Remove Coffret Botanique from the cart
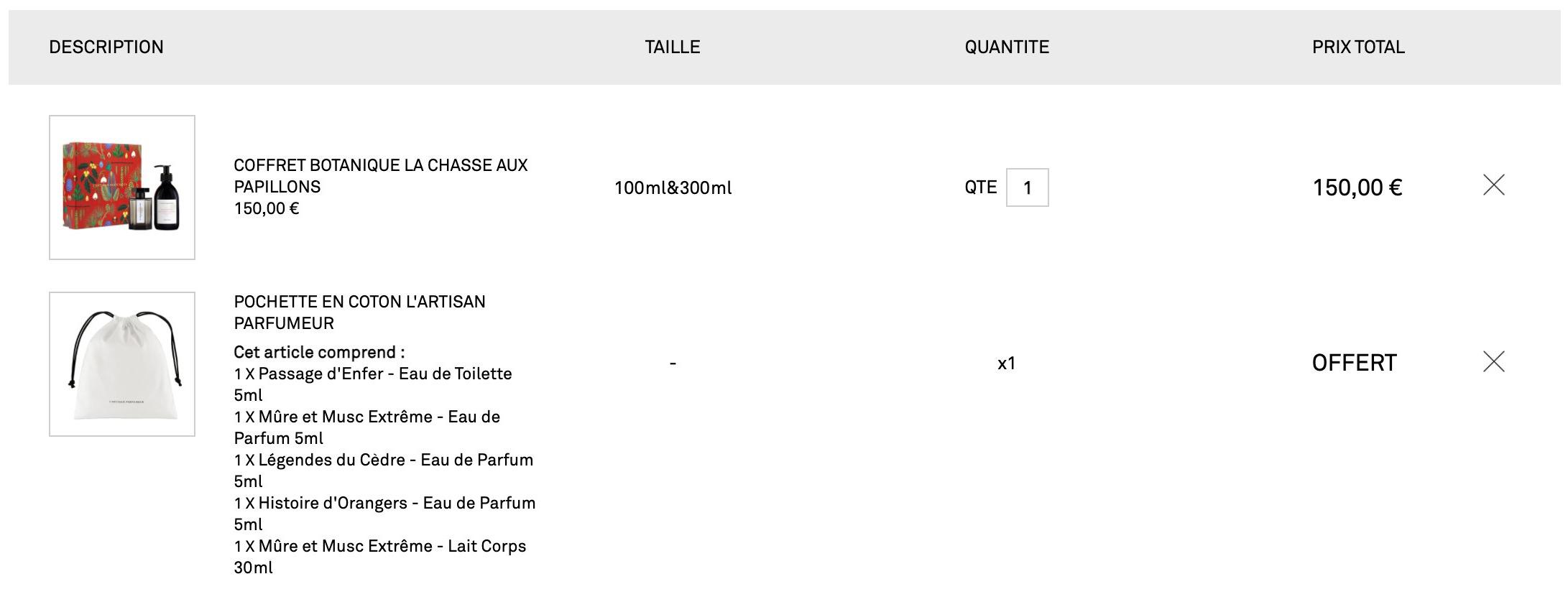This screenshot has height=602, width=1568. [x=1493, y=185]
